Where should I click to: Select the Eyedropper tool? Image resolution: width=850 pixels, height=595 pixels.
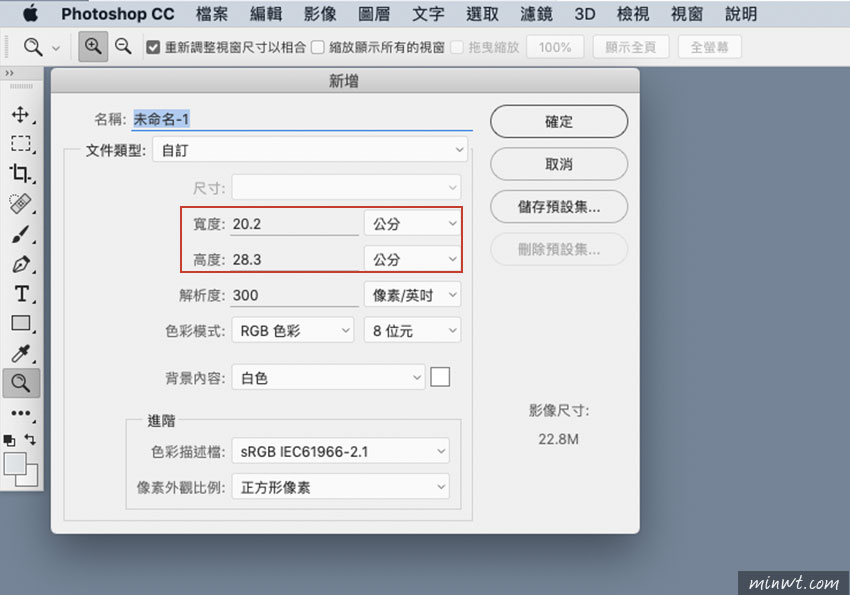point(21,353)
